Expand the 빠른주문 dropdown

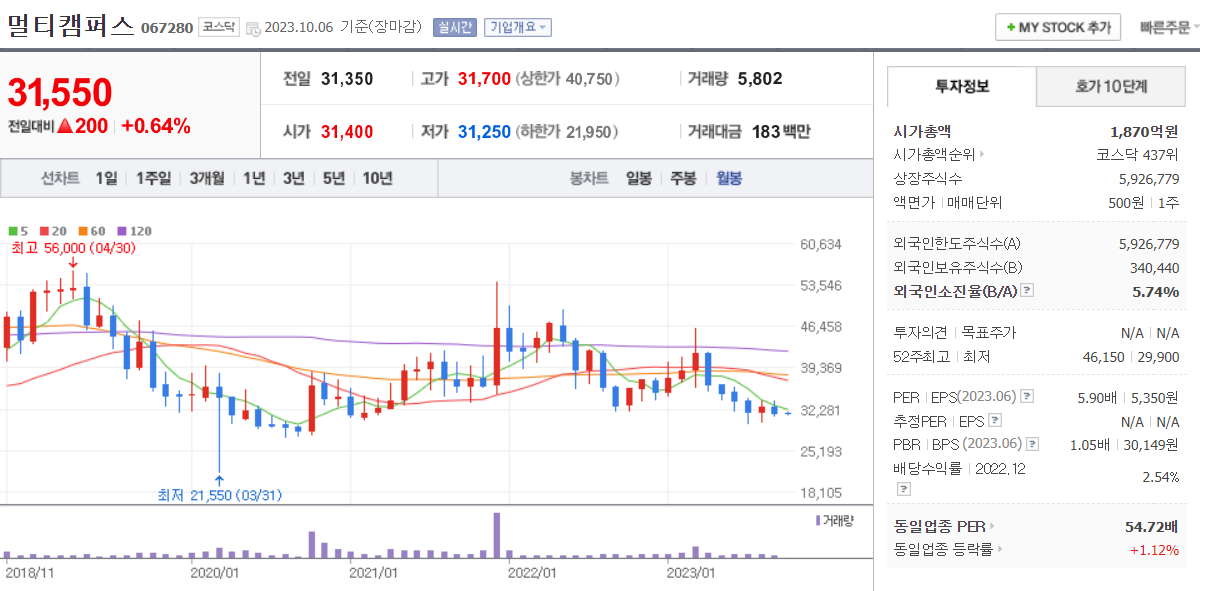tap(1169, 28)
